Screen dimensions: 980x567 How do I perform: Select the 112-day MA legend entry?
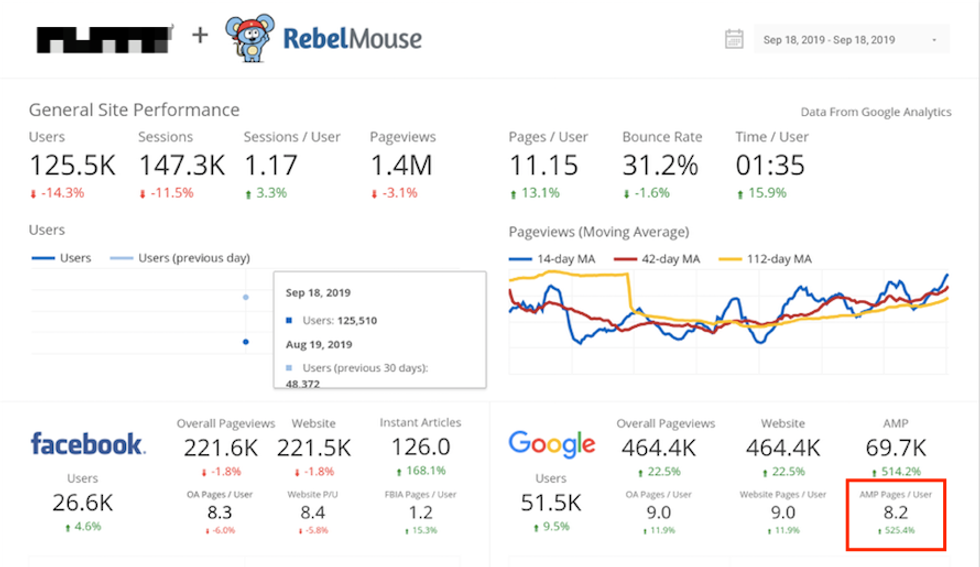click(765, 259)
